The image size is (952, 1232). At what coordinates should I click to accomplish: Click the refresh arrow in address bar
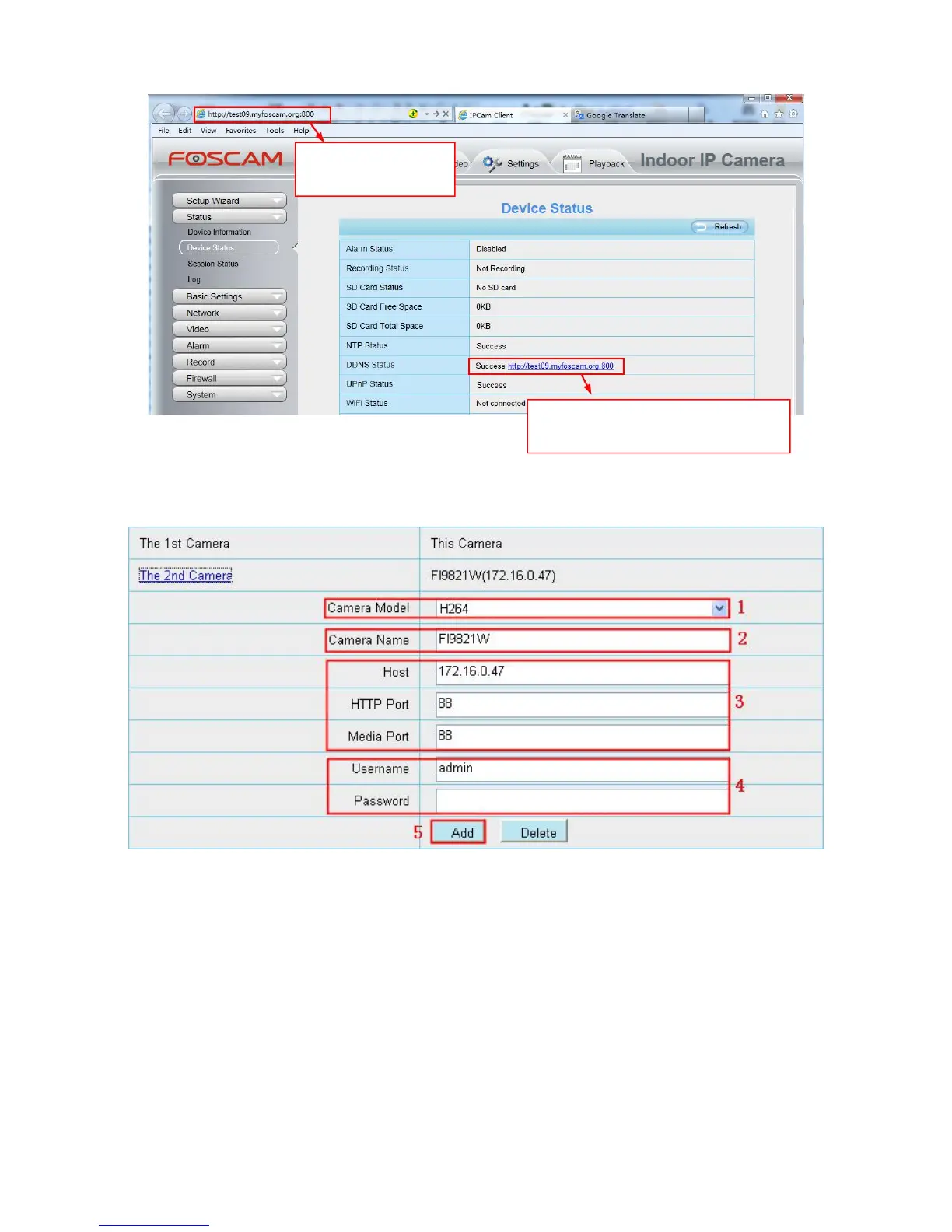436,114
